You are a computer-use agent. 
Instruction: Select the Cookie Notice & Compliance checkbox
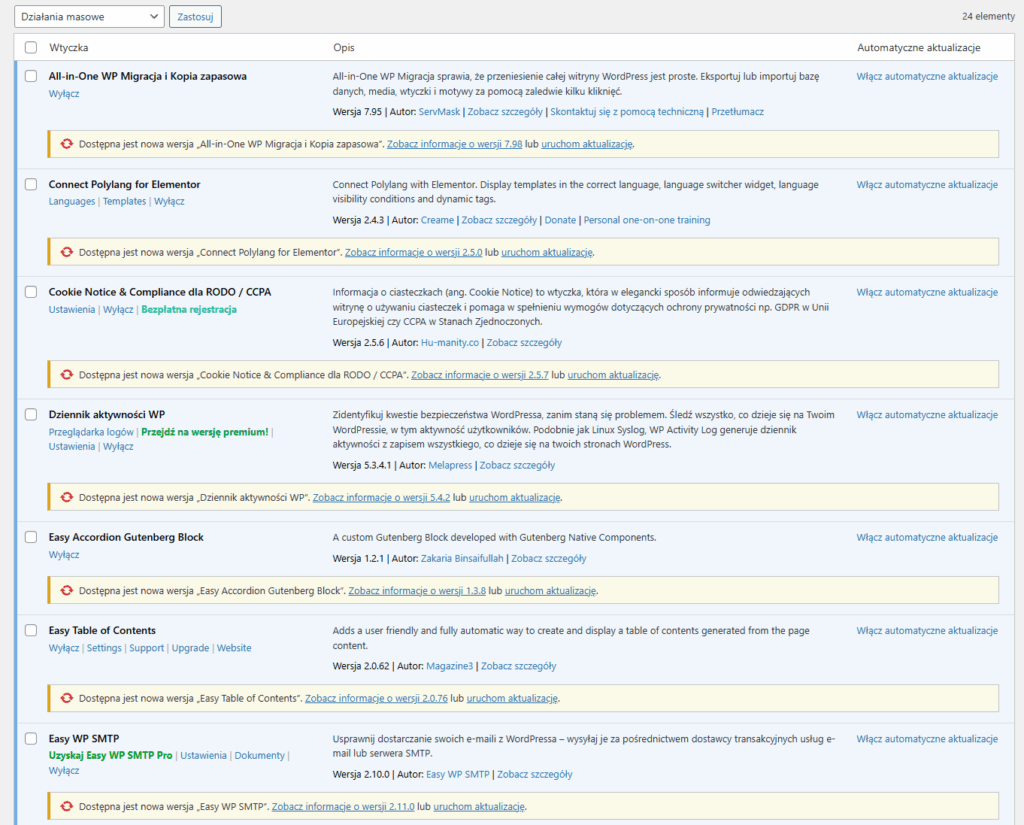click(30, 292)
